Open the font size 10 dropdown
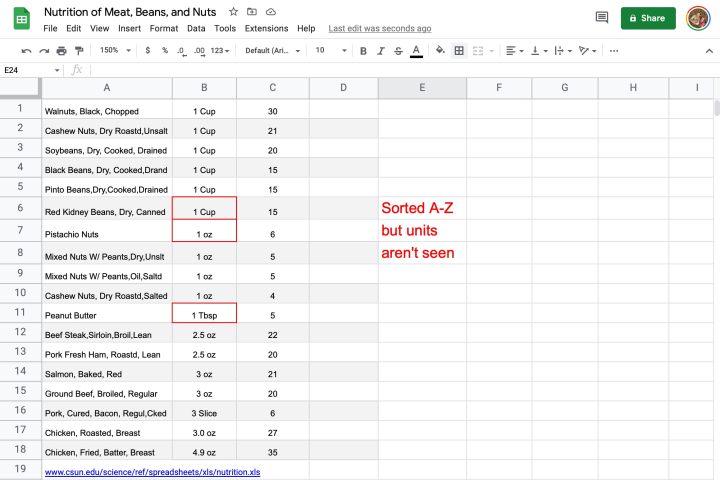This screenshot has width=720, height=480. (331, 51)
